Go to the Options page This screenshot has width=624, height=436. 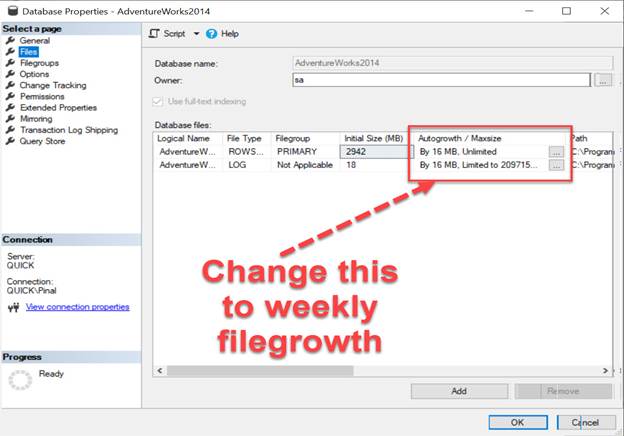34,74
